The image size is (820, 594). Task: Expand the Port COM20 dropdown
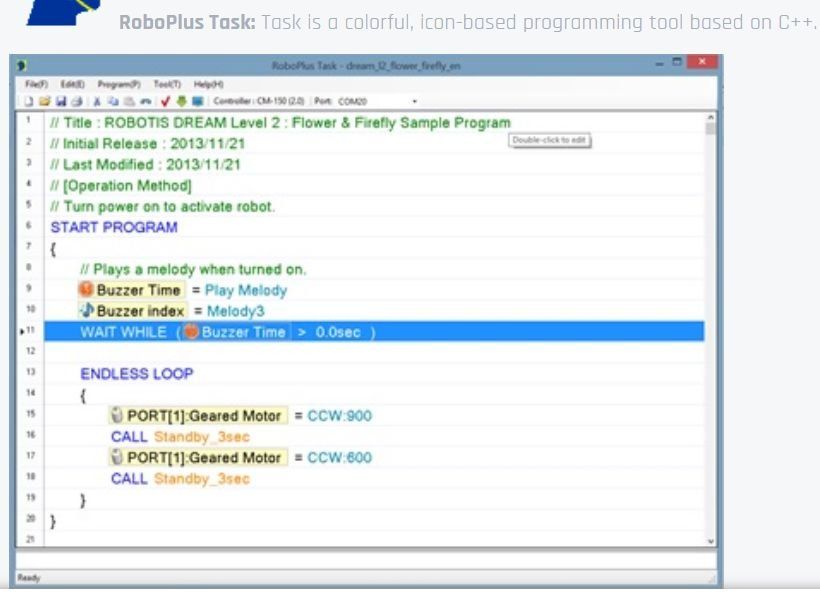pyautogui.click(x=415, y=101)
